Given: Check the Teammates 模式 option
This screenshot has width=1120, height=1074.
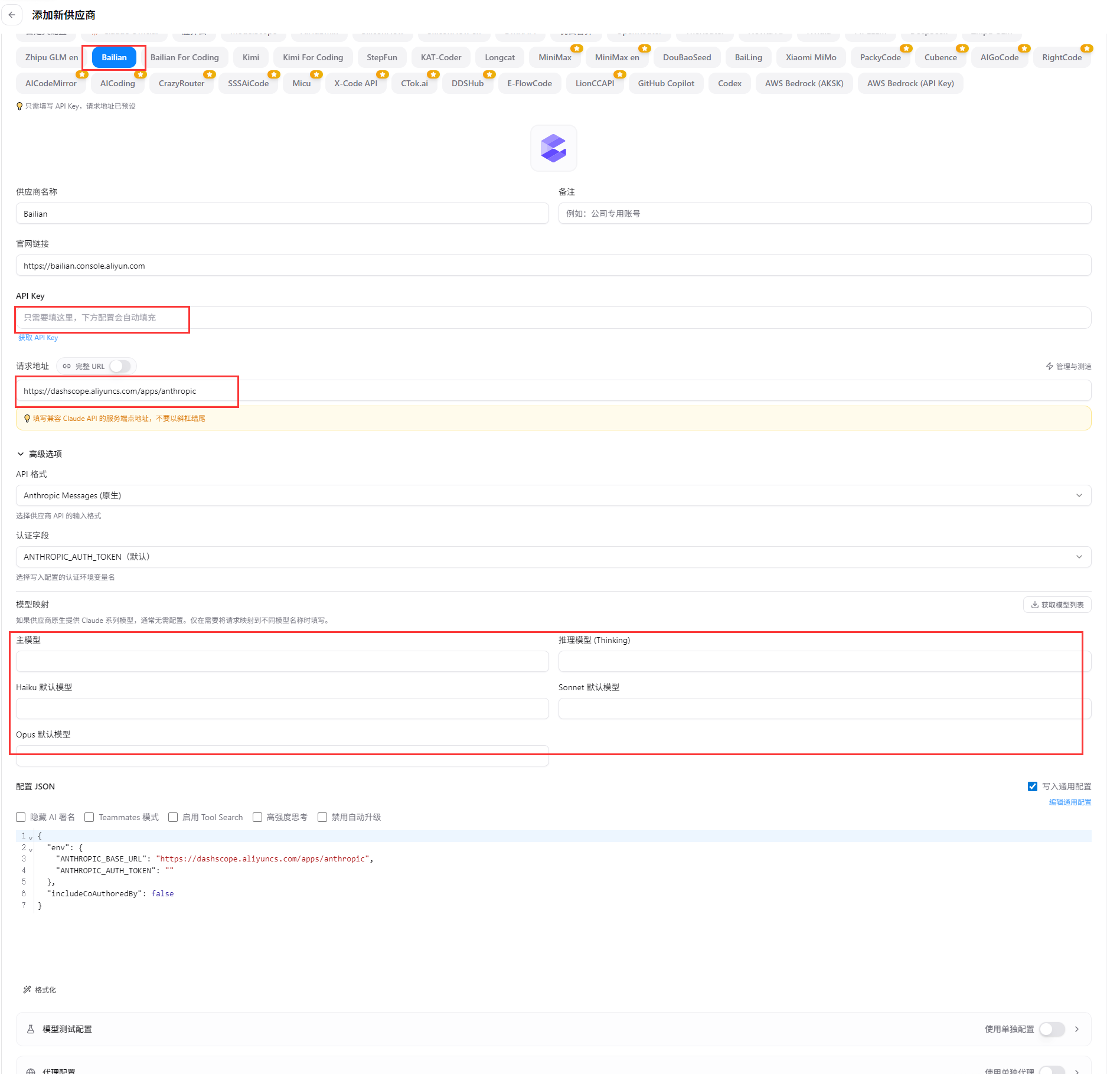Looking at the screenshot, I should [89, 817].
